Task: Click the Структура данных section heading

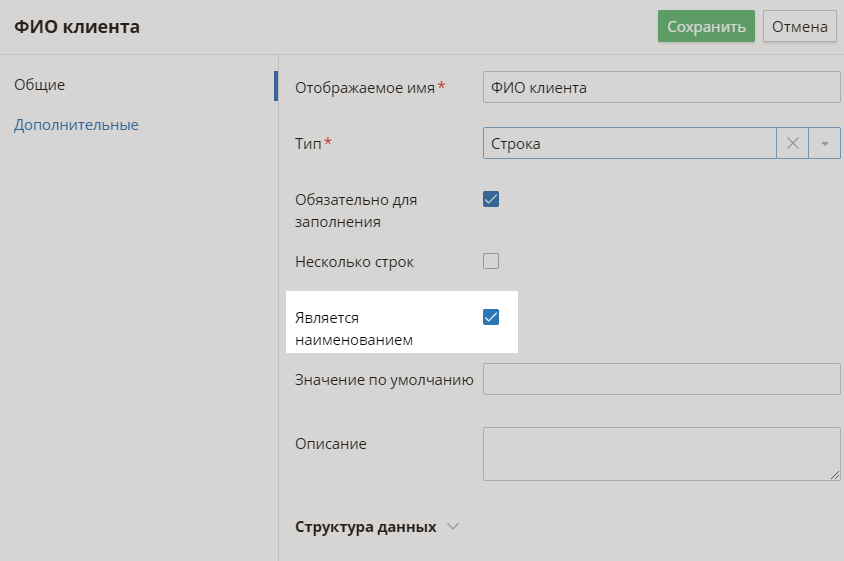Action: click(x=366, y=526)
